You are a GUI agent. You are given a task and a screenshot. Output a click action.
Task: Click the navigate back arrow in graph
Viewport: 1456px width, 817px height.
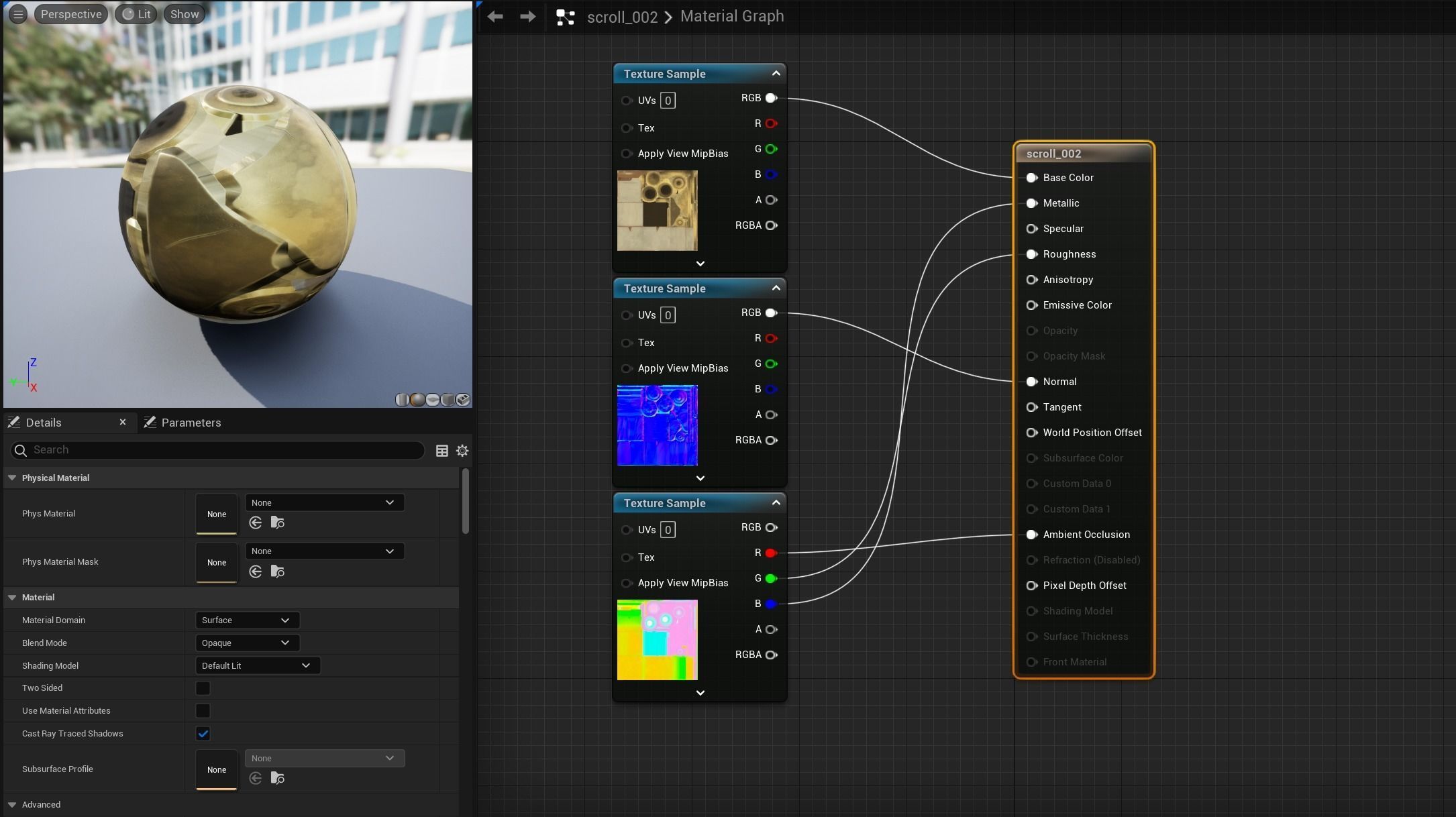point(495,17)
